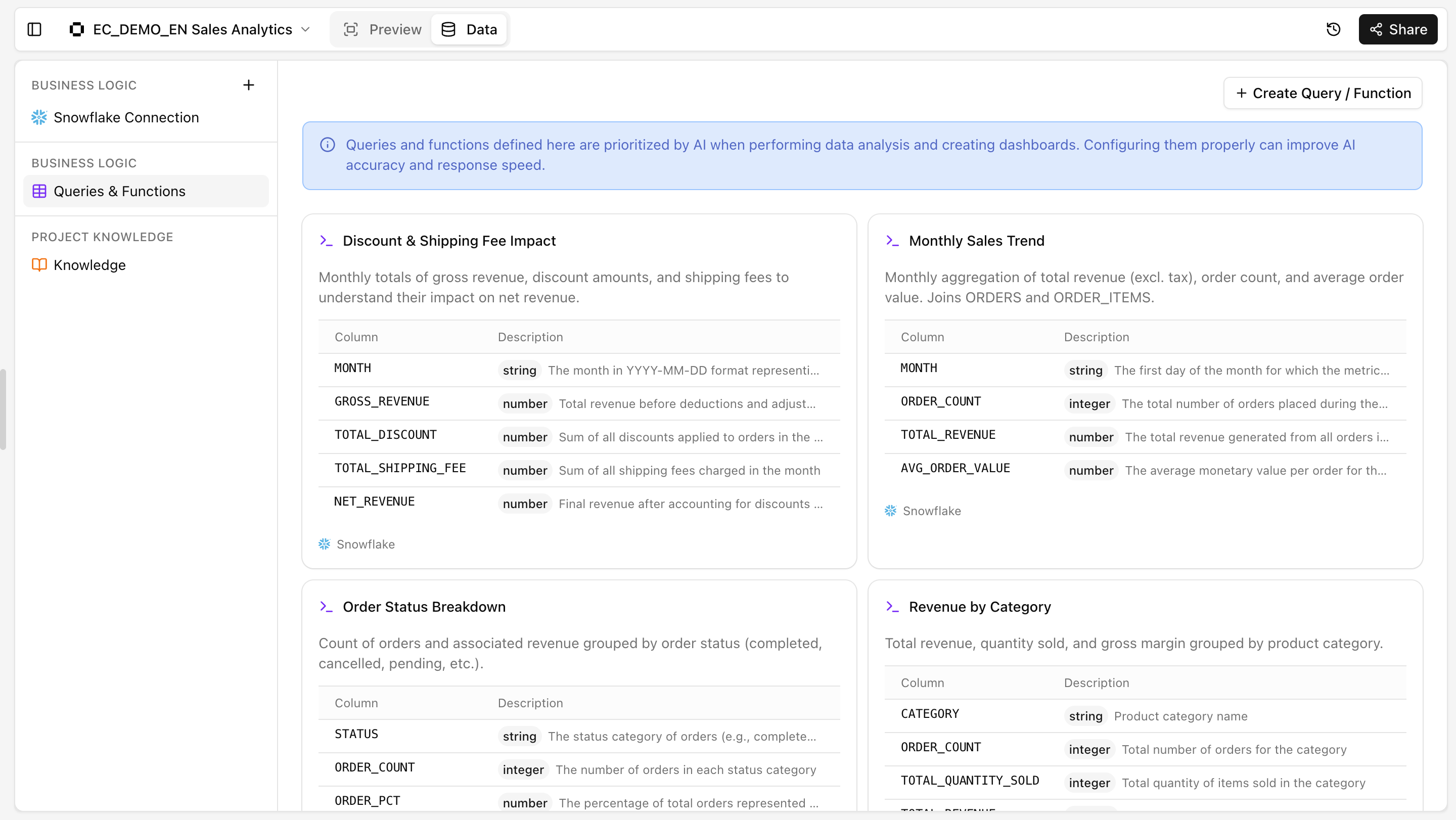Click the AVG_ORDER_VALUE column row
Image resolution: width=1456 pixels, height=820 pixels.
(1145, 470)
